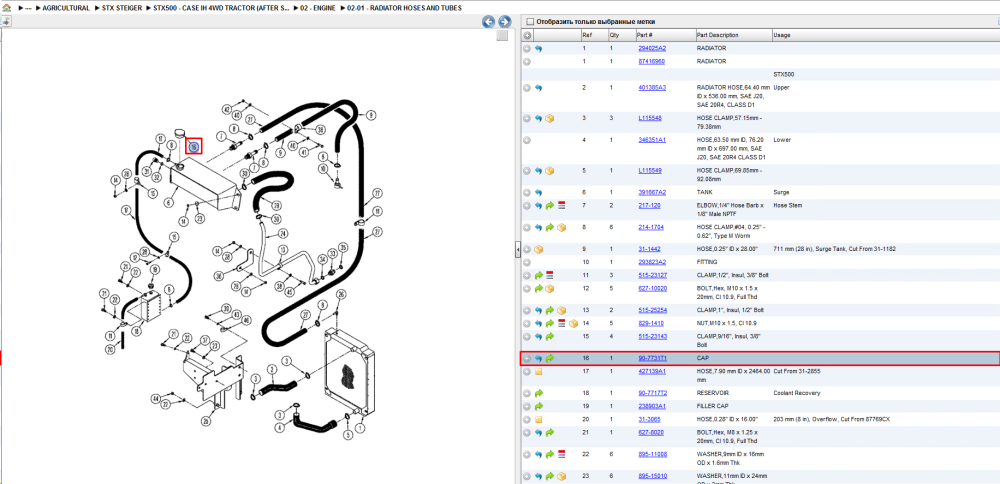Toggle select-all circle in table header
The height and width of the screenshot is (484, 1000).
click(x=527, y=35)
